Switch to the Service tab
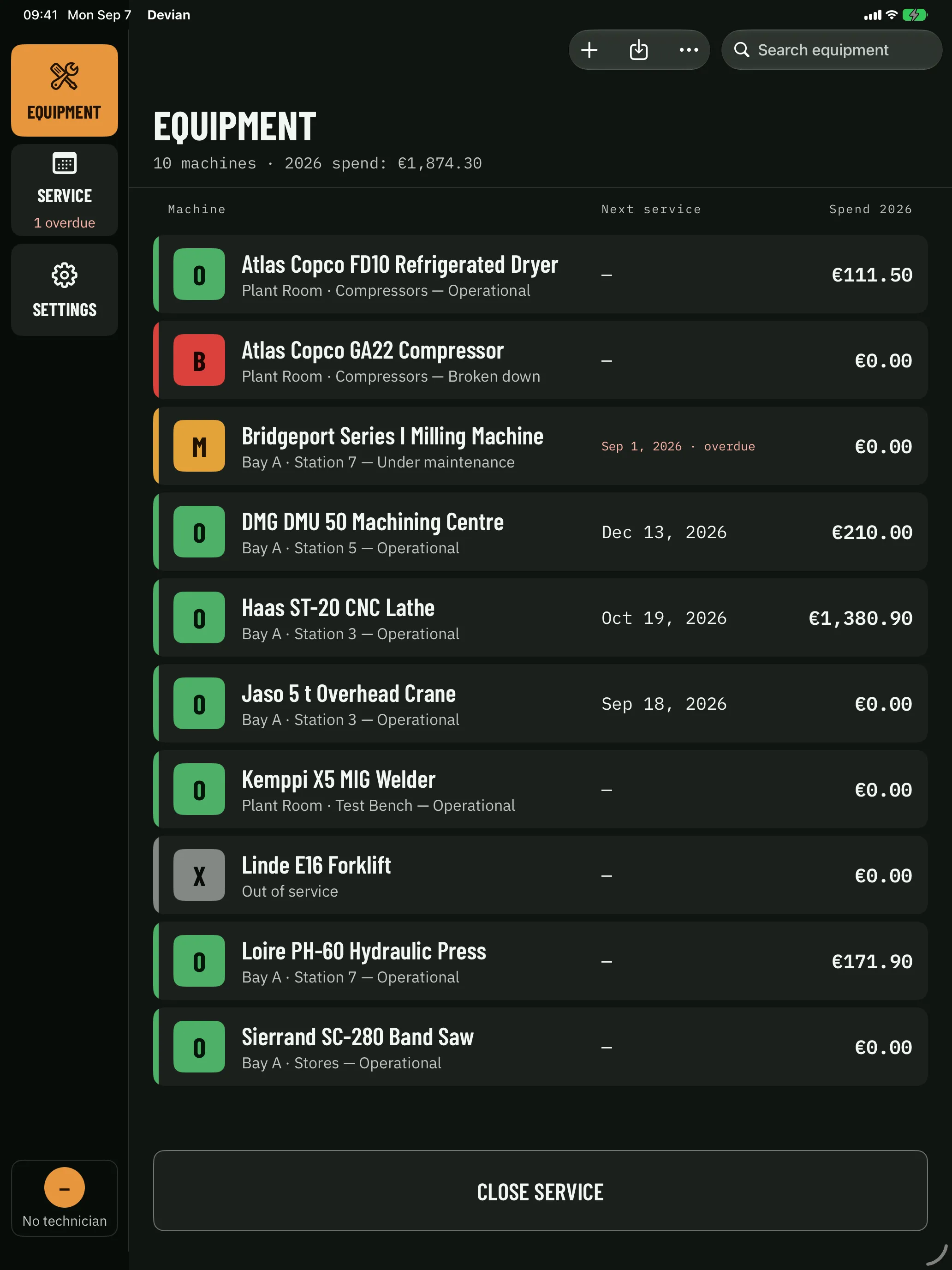The image size is (952, 1270). 64,190
